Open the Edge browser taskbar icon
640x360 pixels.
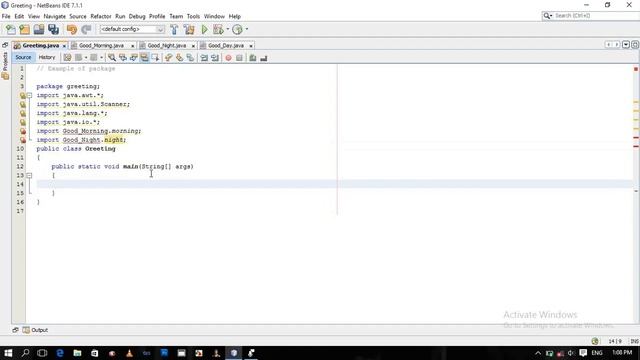click(x=60, y=353)
